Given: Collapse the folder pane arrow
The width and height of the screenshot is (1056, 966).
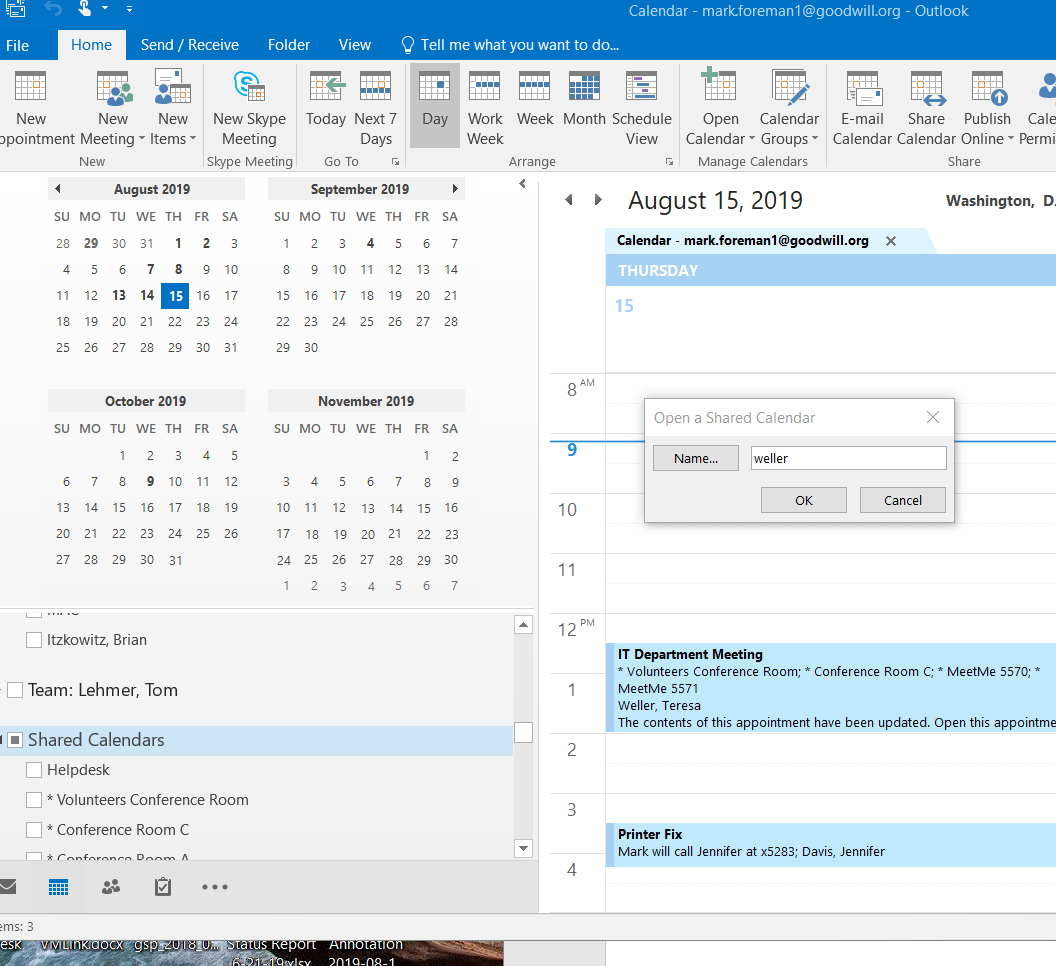Looking at the screenshot, I should click(x=523, y=183).
